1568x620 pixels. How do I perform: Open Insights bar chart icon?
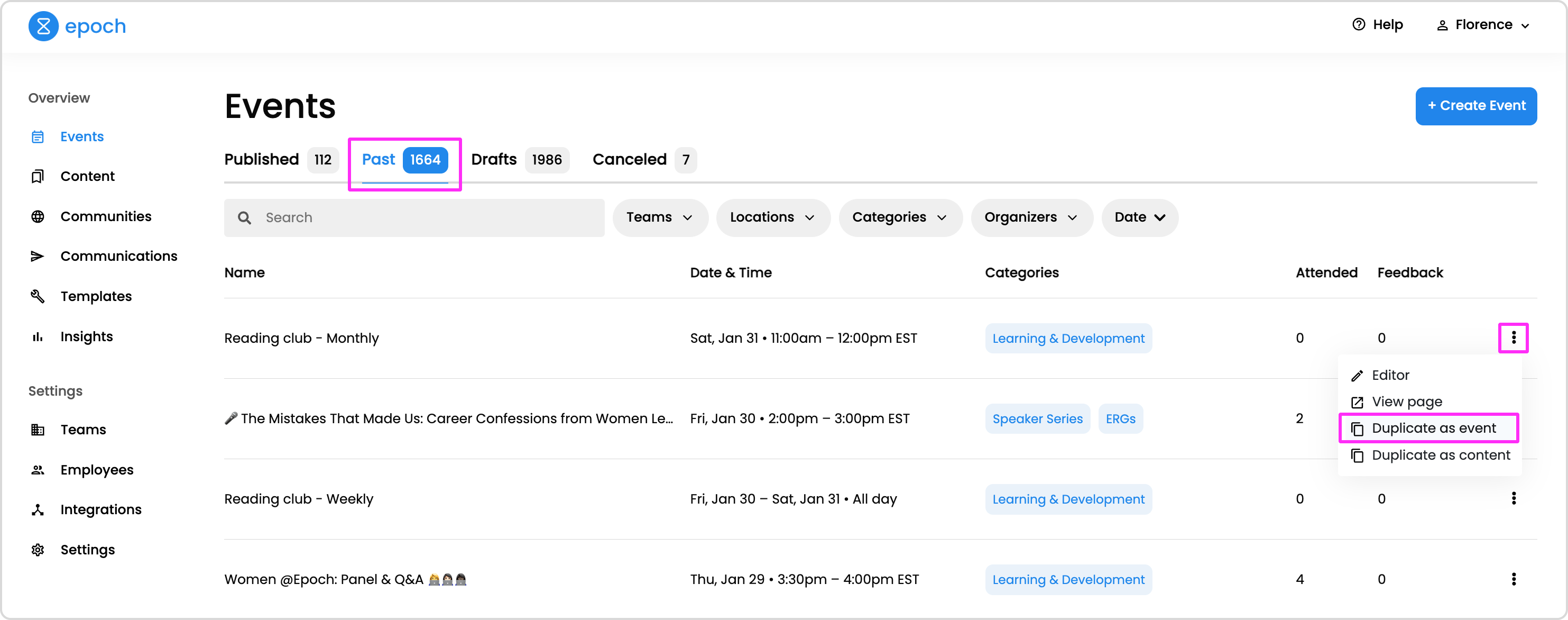38,336
